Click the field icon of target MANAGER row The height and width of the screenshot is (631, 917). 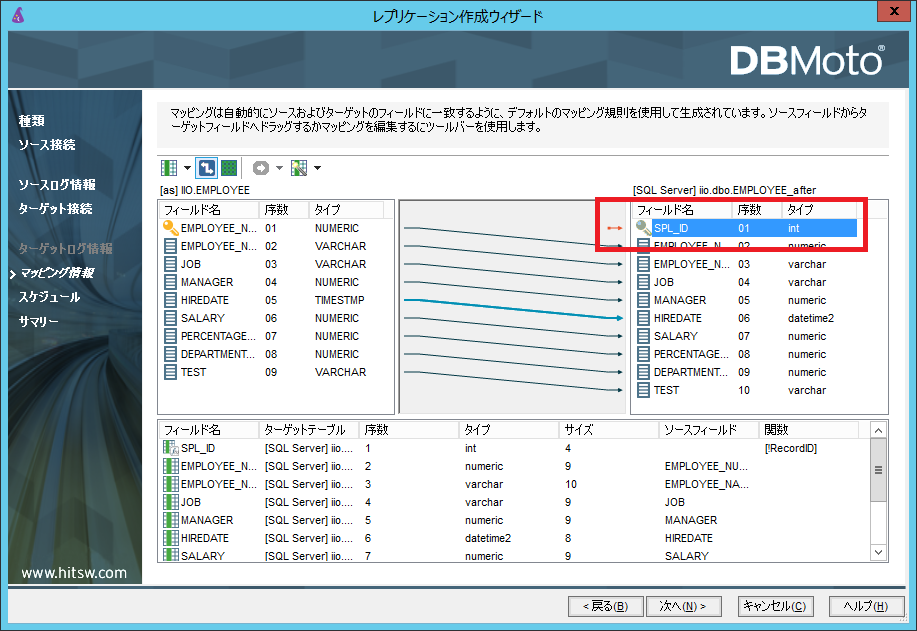point(643,300)
